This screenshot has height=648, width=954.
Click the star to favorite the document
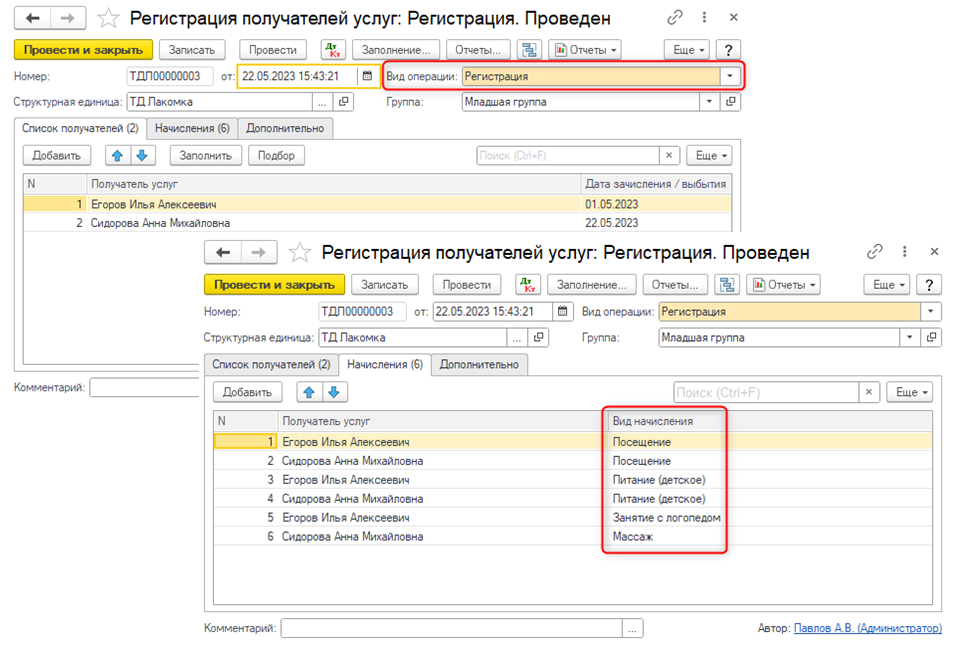300,252
